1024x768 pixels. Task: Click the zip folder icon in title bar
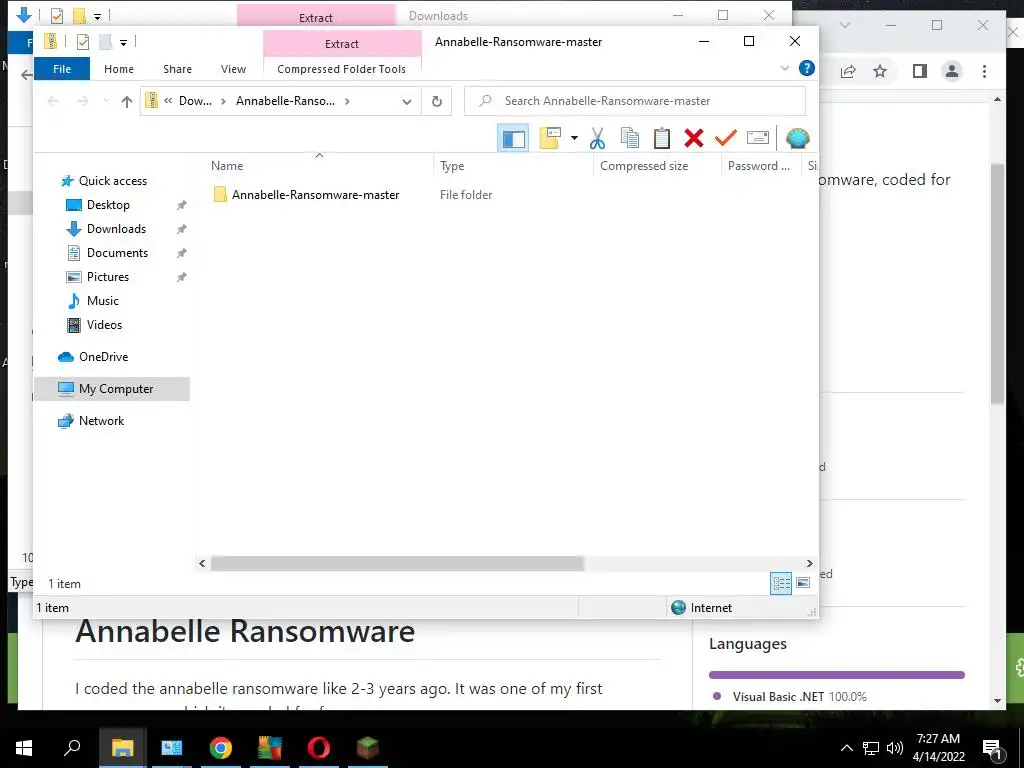coord(50,41)
